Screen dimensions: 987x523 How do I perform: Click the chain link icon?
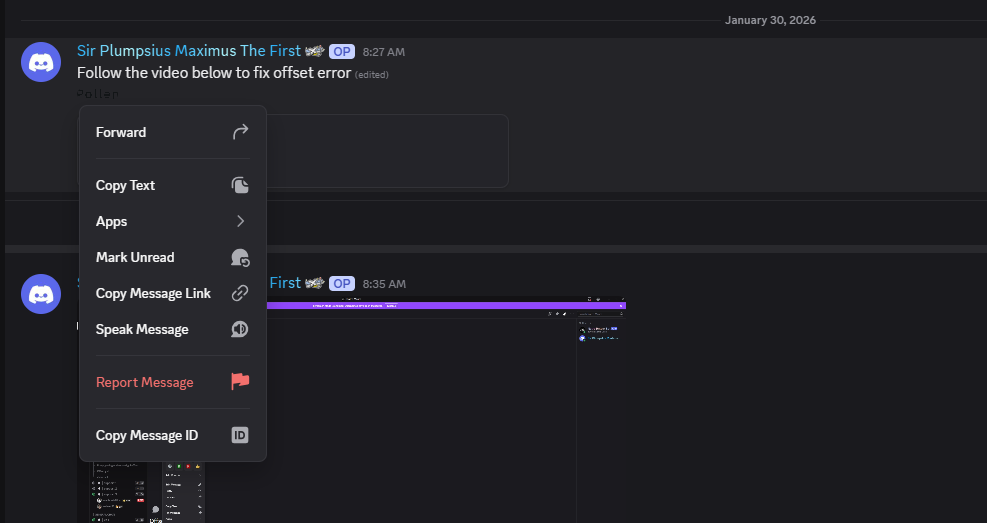[x=240, y=293]
